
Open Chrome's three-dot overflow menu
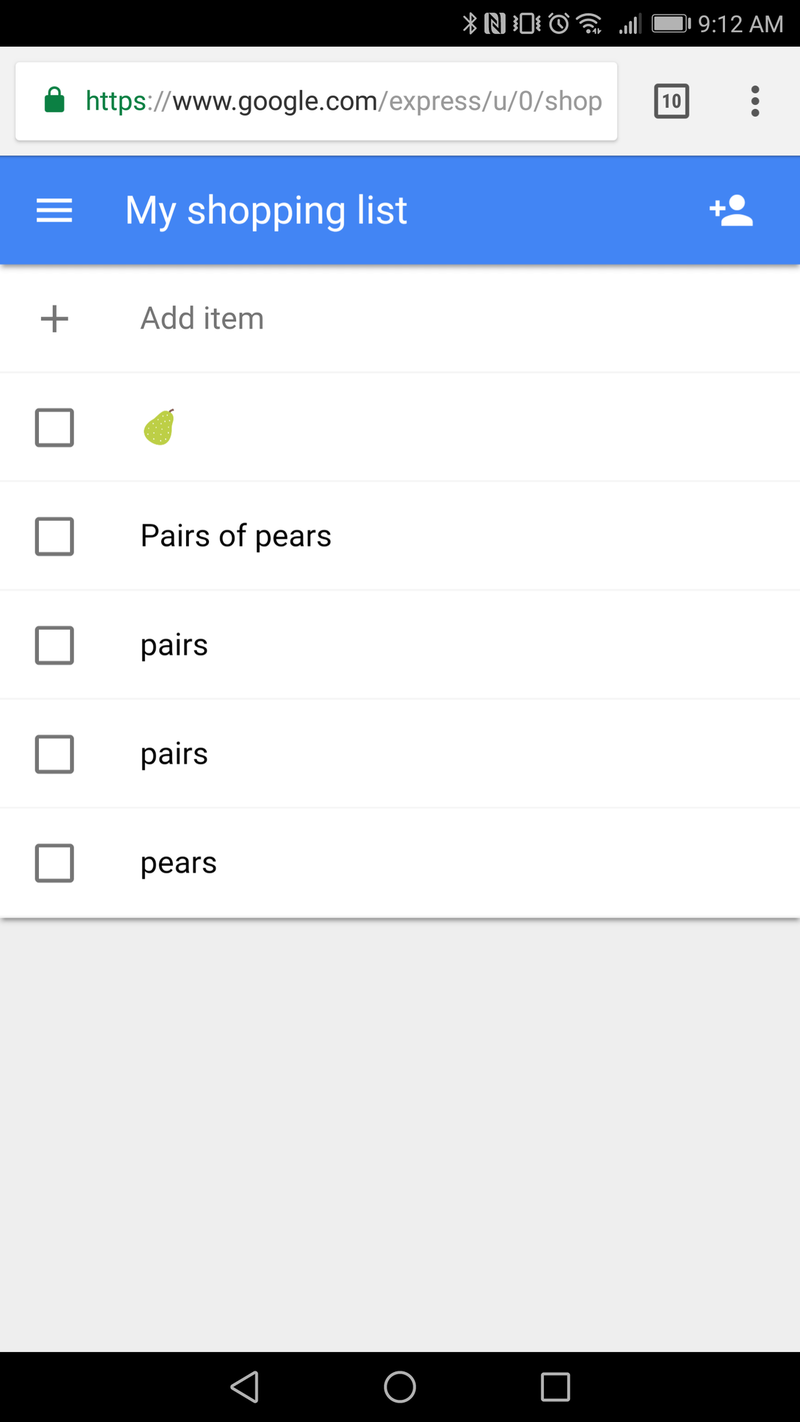click(755, 101)
